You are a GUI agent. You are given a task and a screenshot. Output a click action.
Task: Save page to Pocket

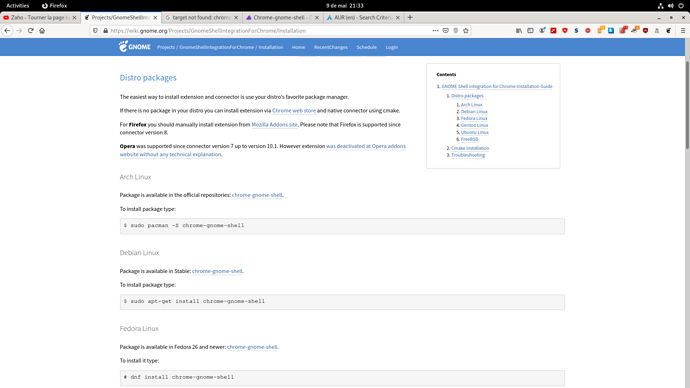[x=445, y=31]
